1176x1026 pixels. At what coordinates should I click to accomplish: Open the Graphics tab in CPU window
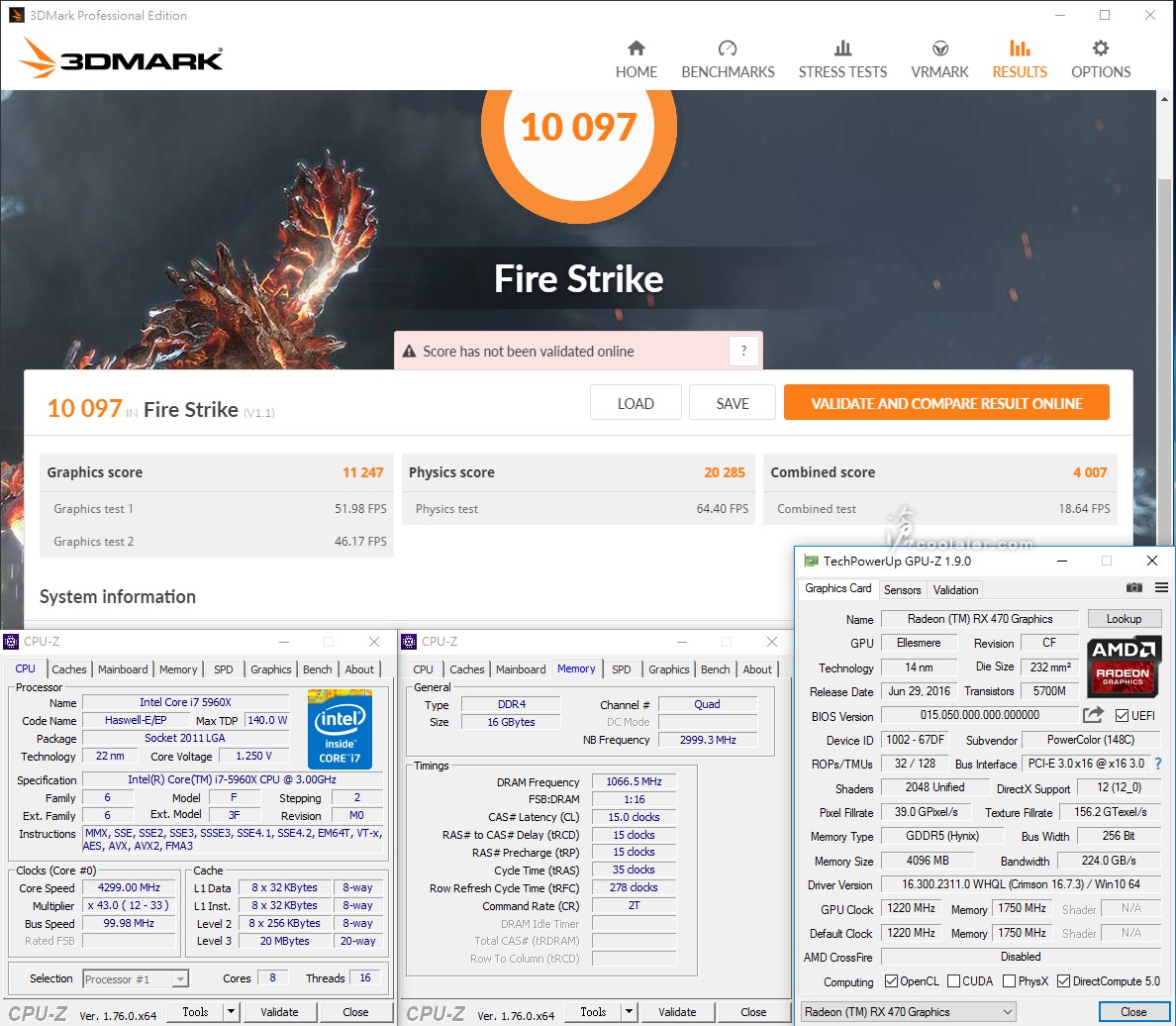point(271,668)
